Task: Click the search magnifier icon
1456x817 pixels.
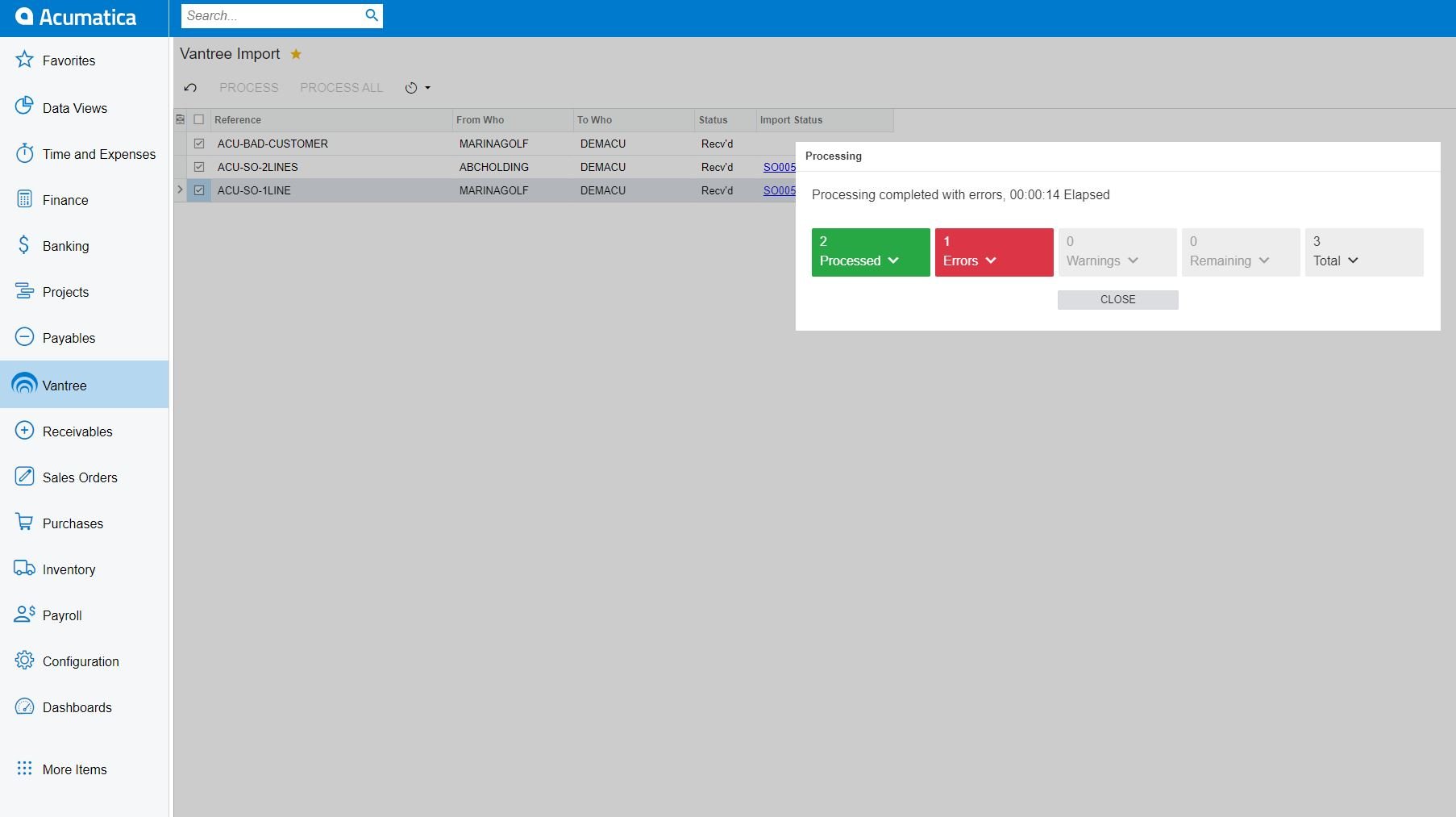Action: pyautogui.click(x=372, y=15)
